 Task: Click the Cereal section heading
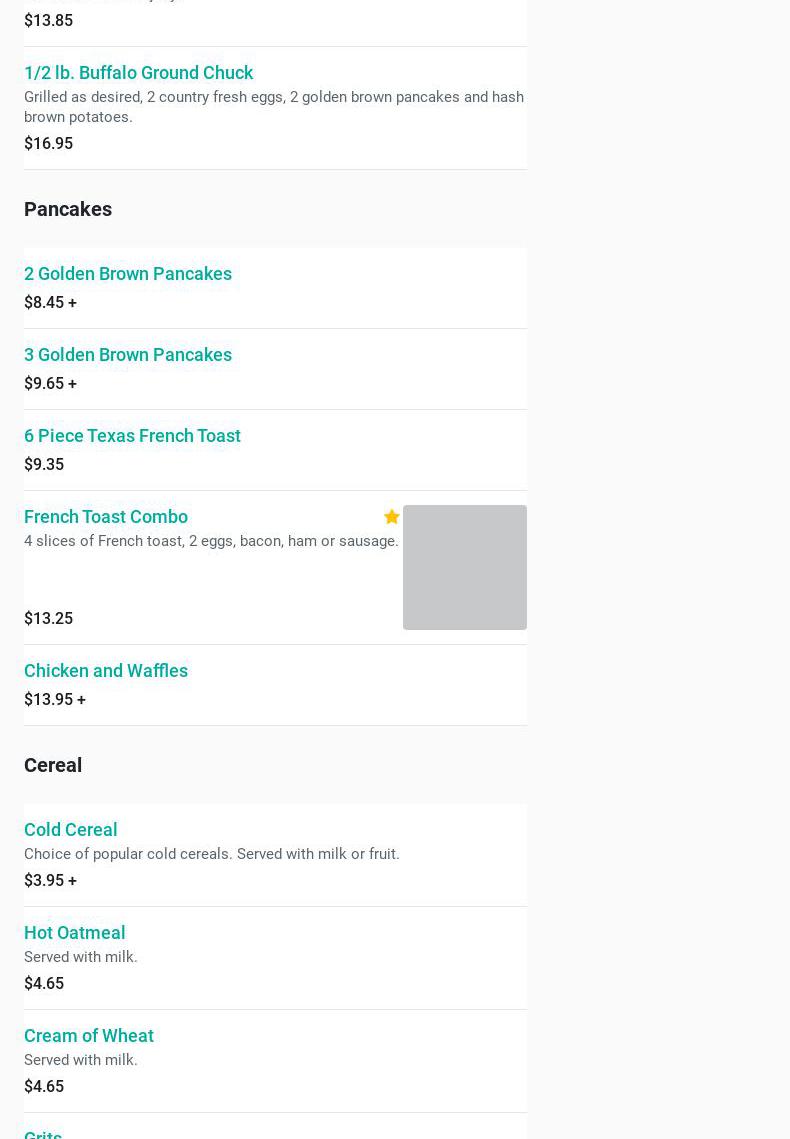coord(53,765)
